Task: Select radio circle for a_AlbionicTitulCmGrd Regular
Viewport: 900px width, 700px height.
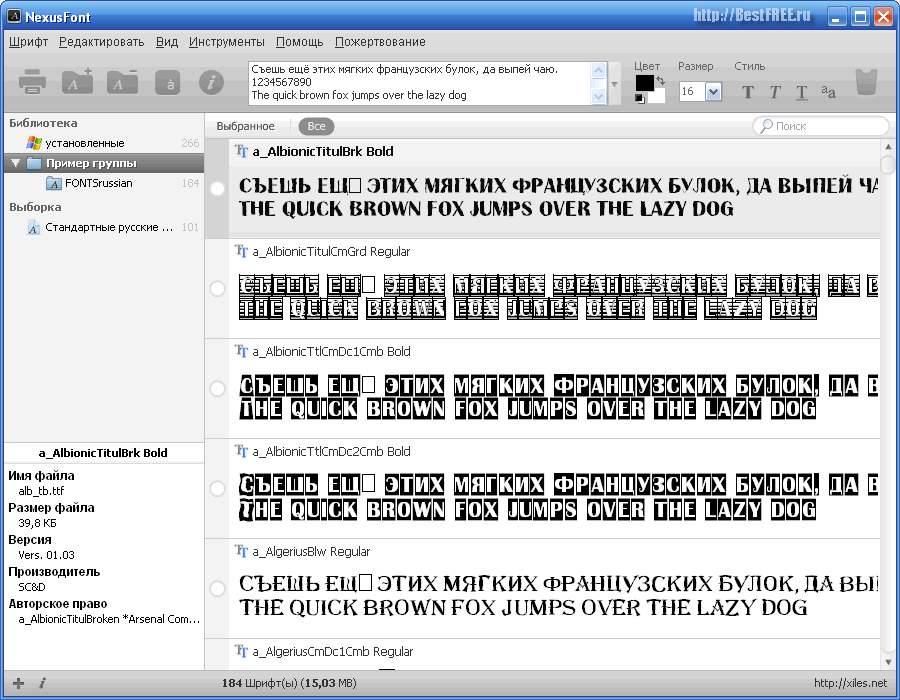Action: point(217,288)
